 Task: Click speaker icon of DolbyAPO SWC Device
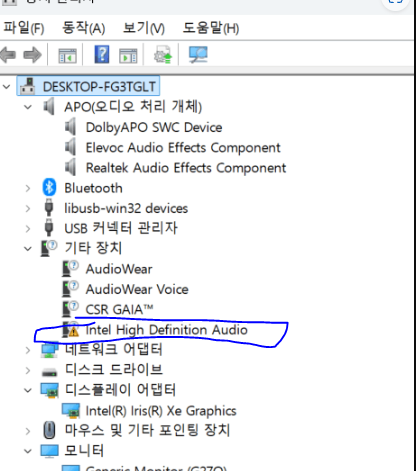tap(70, 127)
